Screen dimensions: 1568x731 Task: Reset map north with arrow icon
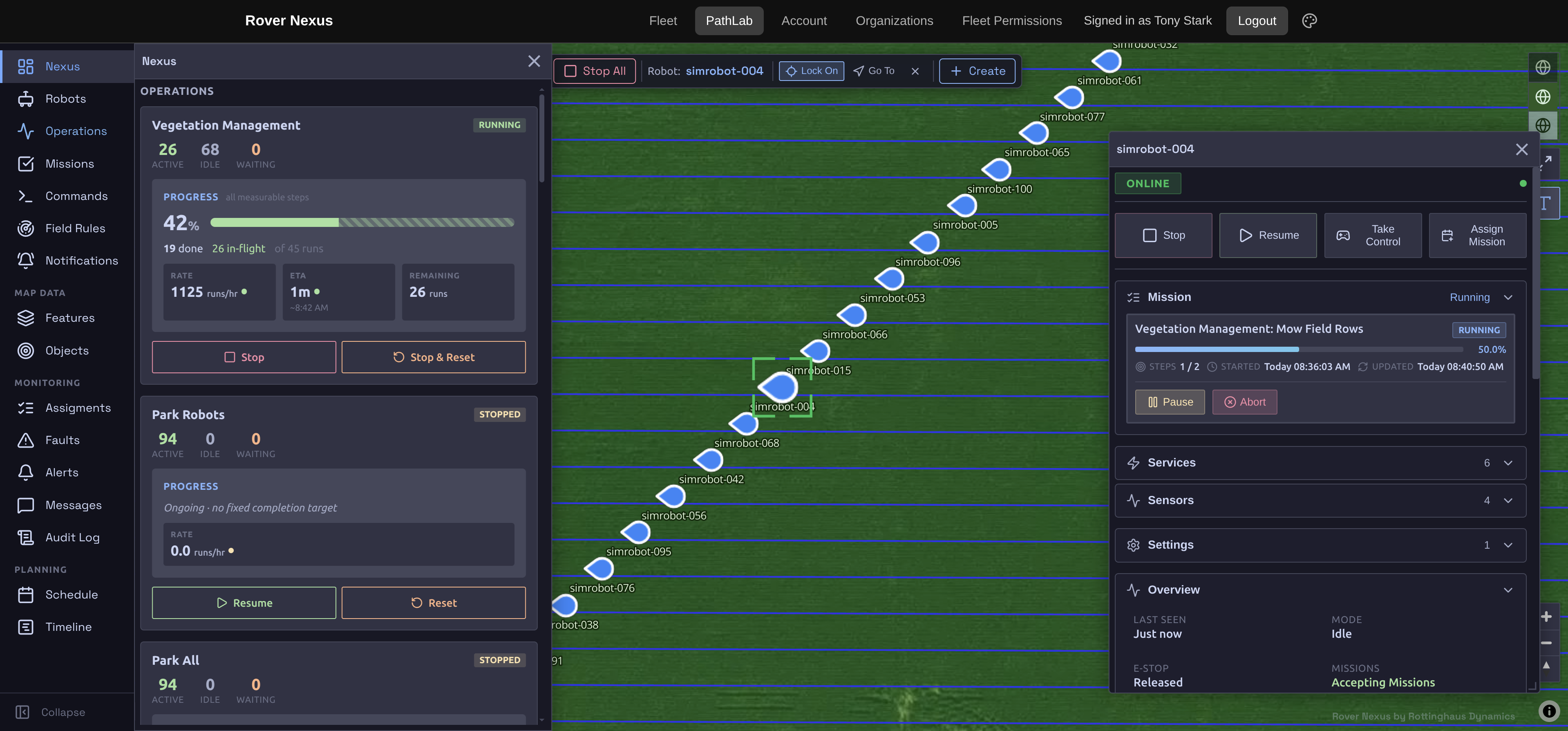(x=1546, y=666)
